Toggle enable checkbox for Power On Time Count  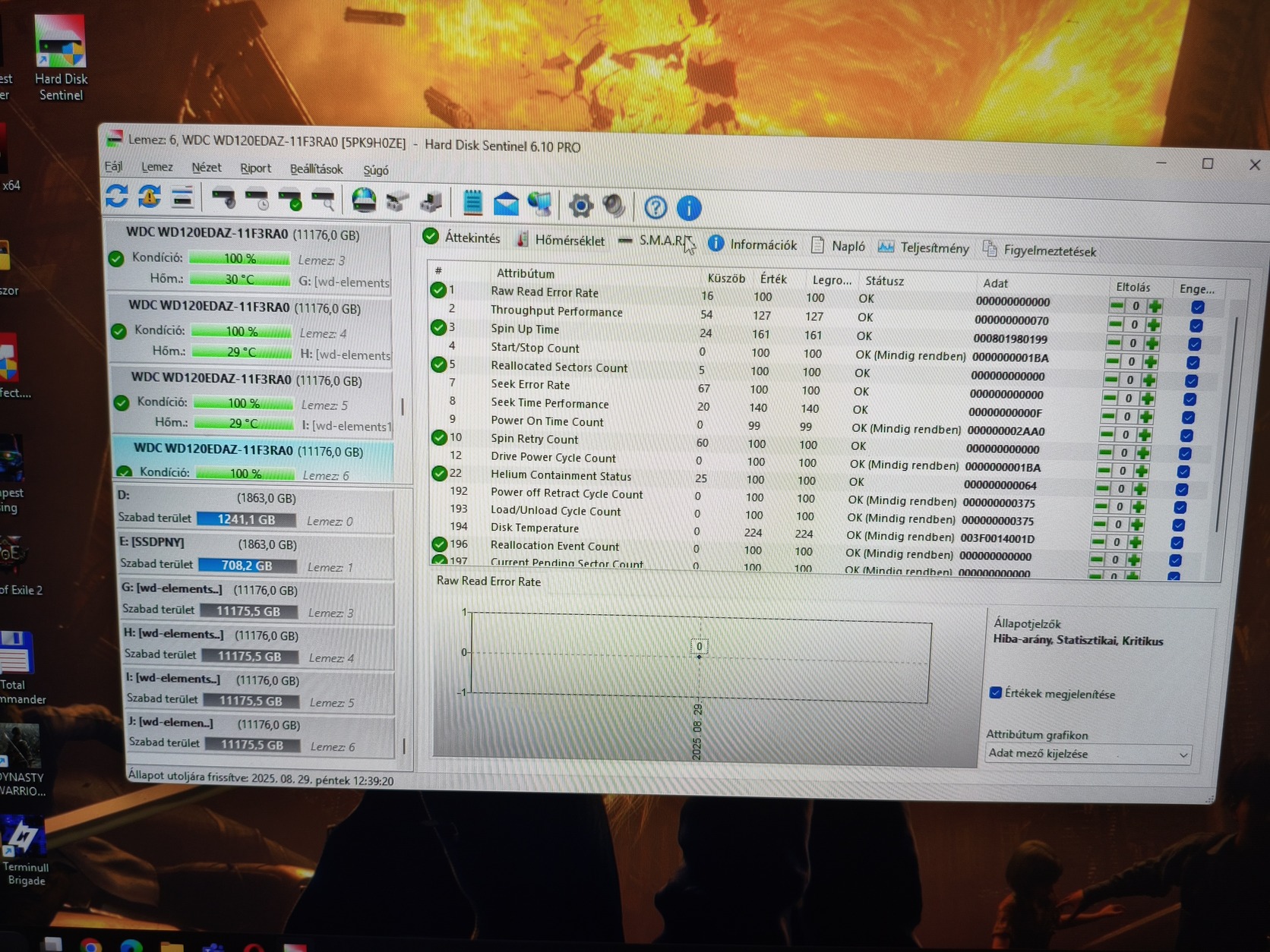(1186, 435)
